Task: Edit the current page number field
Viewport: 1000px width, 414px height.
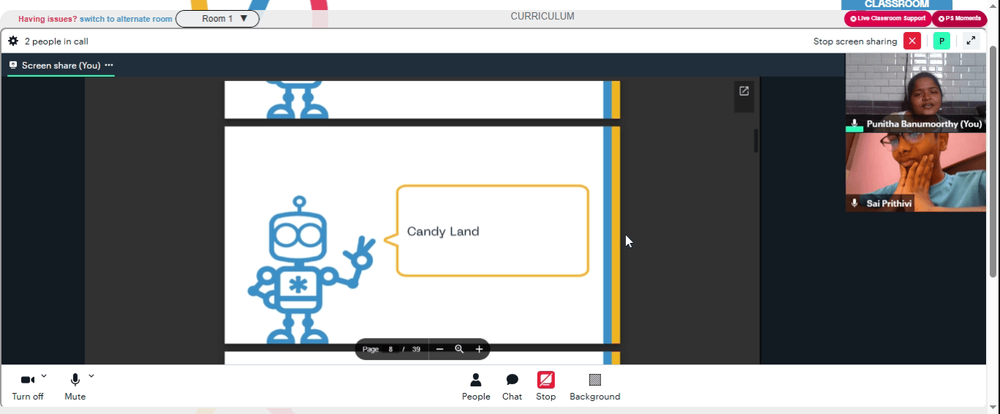Action: point(390,349)
